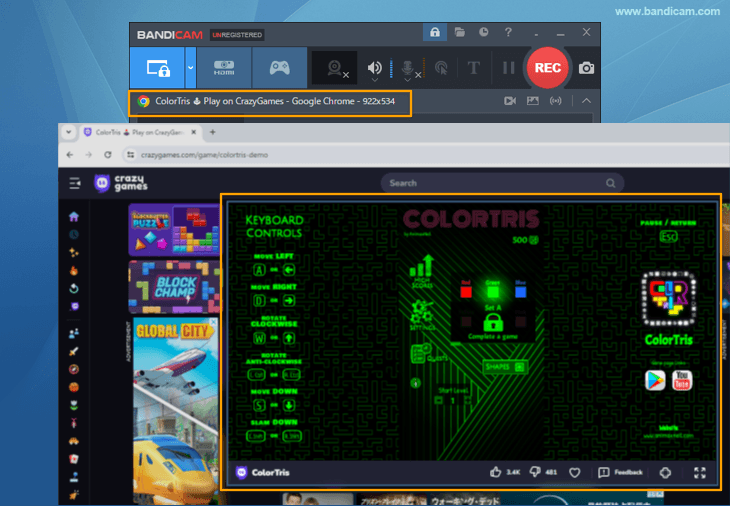730x506 pixels.
Task: Close the Global City advertisement
Action: point(213,322)
